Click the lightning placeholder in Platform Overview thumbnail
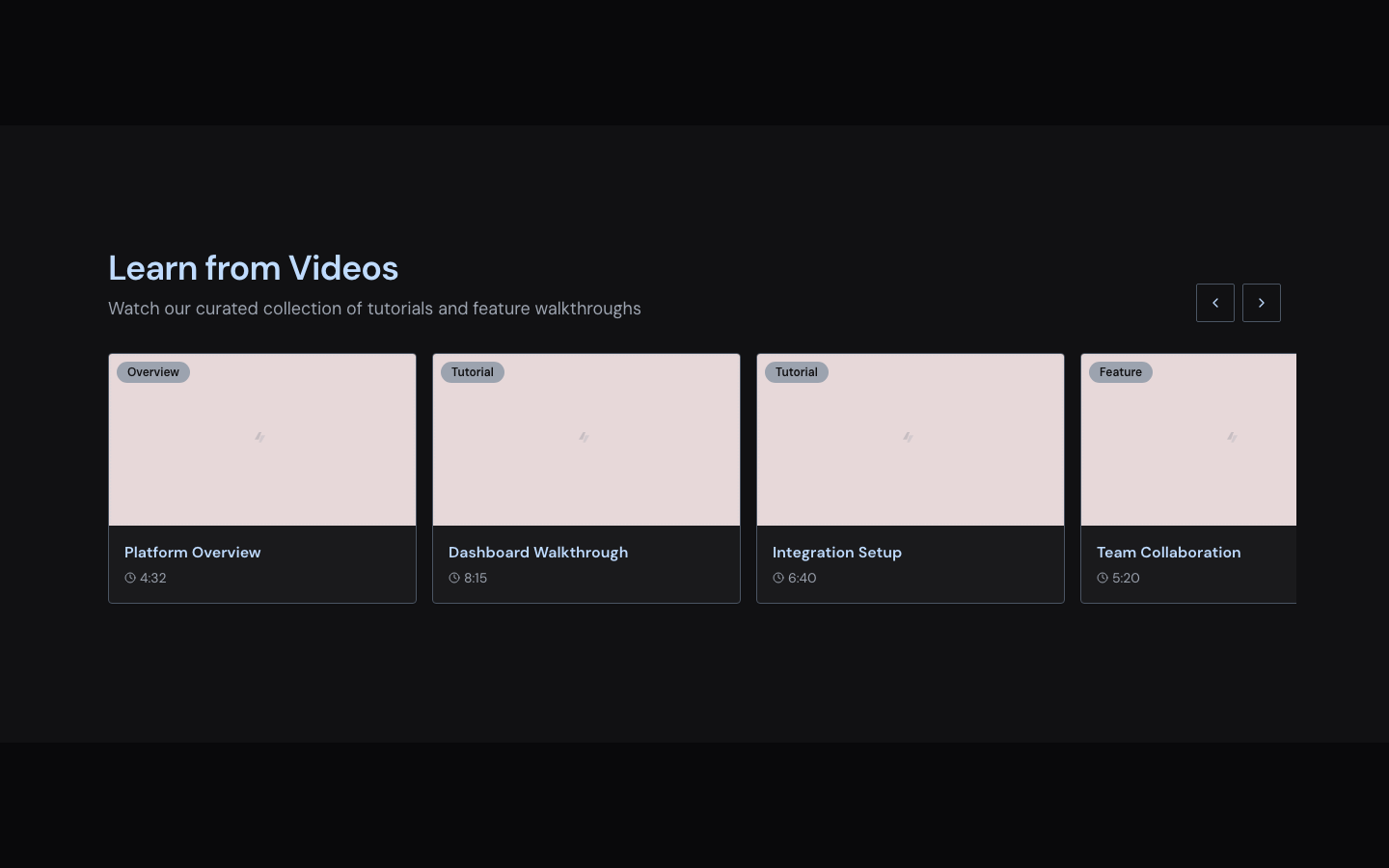1389x868 pixels. (260, 438)
